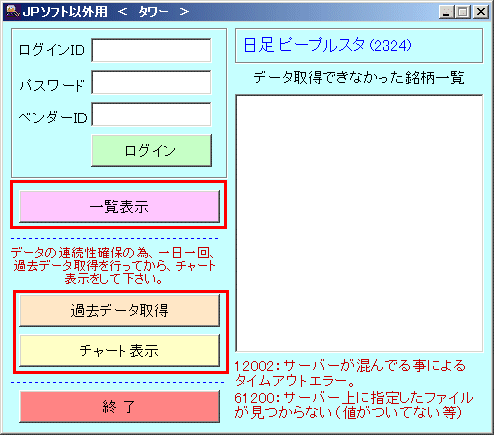The height and width of the screenshot is (435, 494).
Task: Show the chart with チャート表示 button
Action: pos(119,350)
